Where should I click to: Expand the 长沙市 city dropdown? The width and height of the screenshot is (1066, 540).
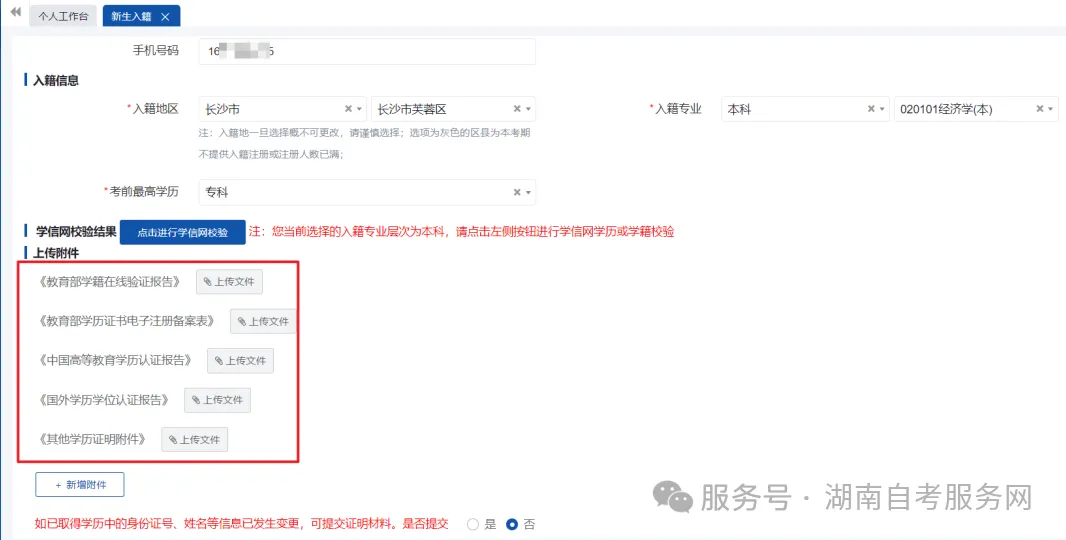point(360,109)
